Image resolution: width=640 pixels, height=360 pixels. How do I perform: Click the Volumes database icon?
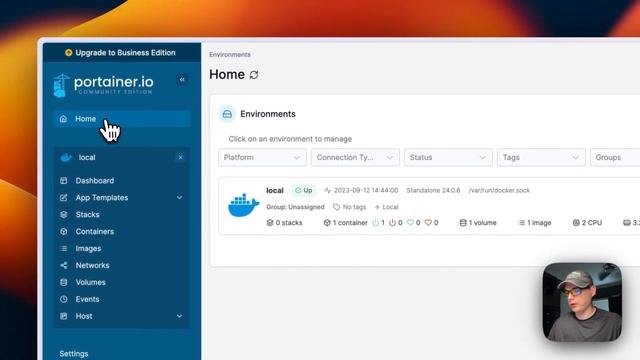click(x=64, y=282)
